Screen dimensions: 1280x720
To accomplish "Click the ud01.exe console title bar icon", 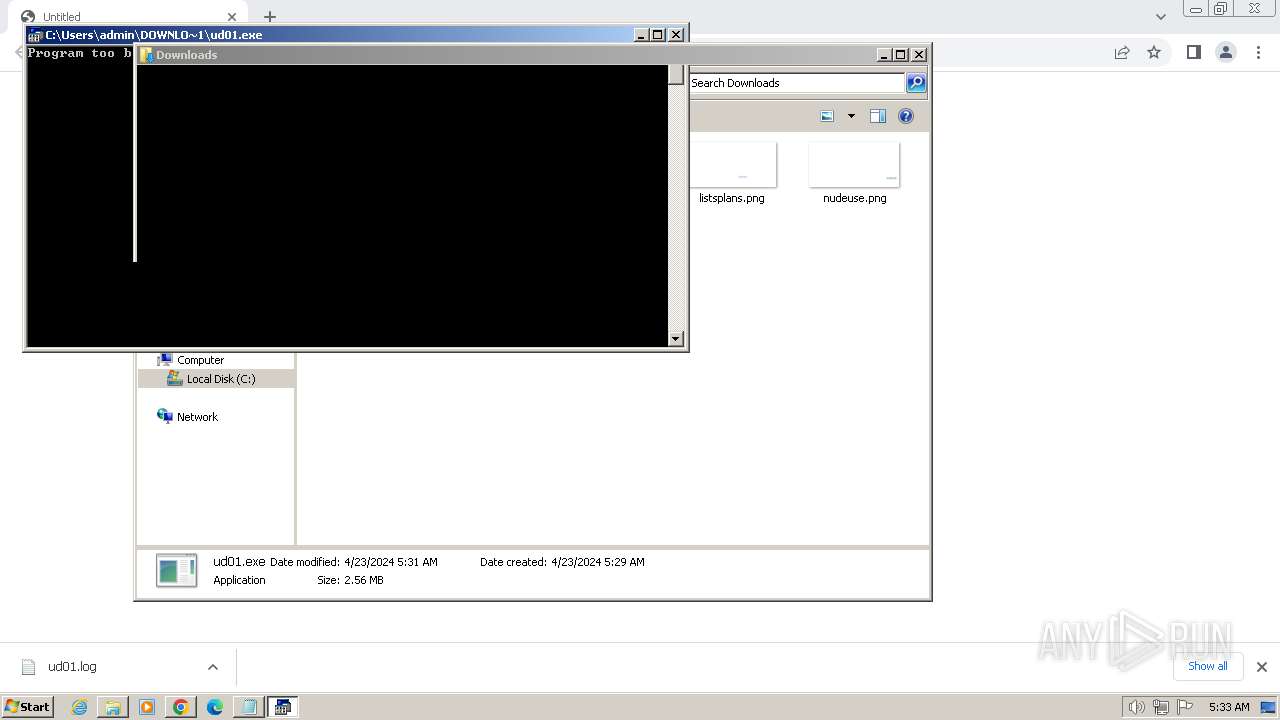I will coord(35,35).
